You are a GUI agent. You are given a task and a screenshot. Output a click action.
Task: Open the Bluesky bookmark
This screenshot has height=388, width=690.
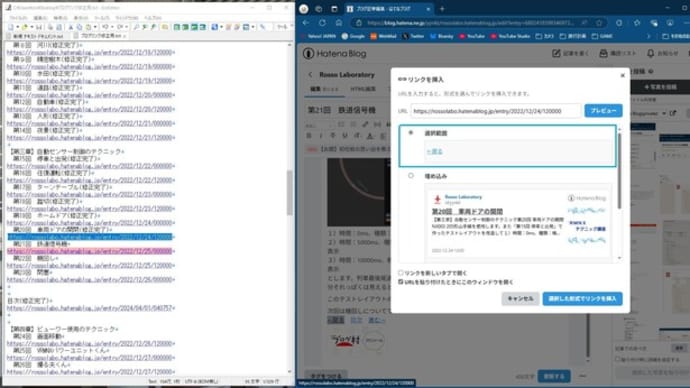(442, 36)
